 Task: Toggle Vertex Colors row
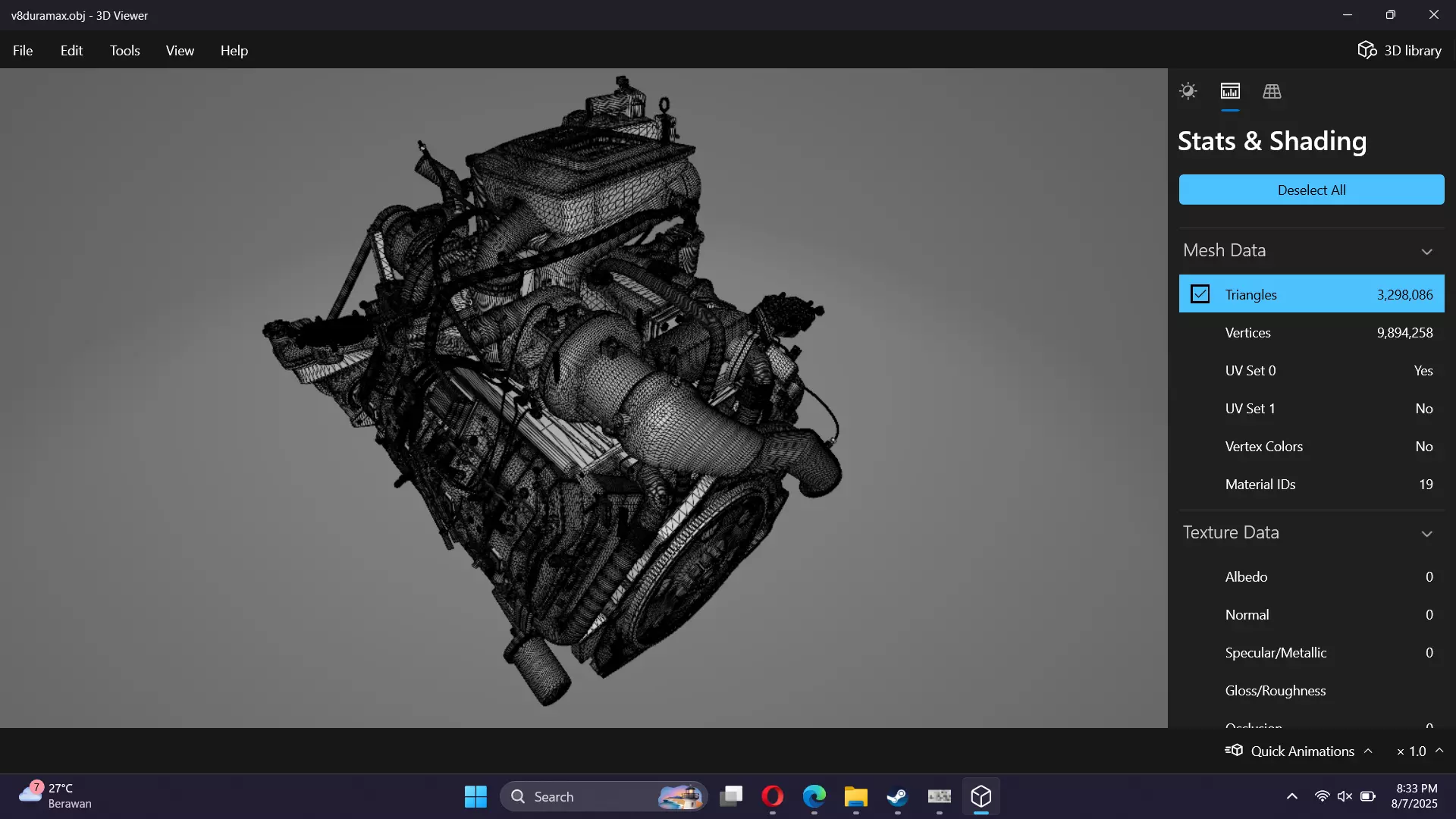tap(1311, 446)
